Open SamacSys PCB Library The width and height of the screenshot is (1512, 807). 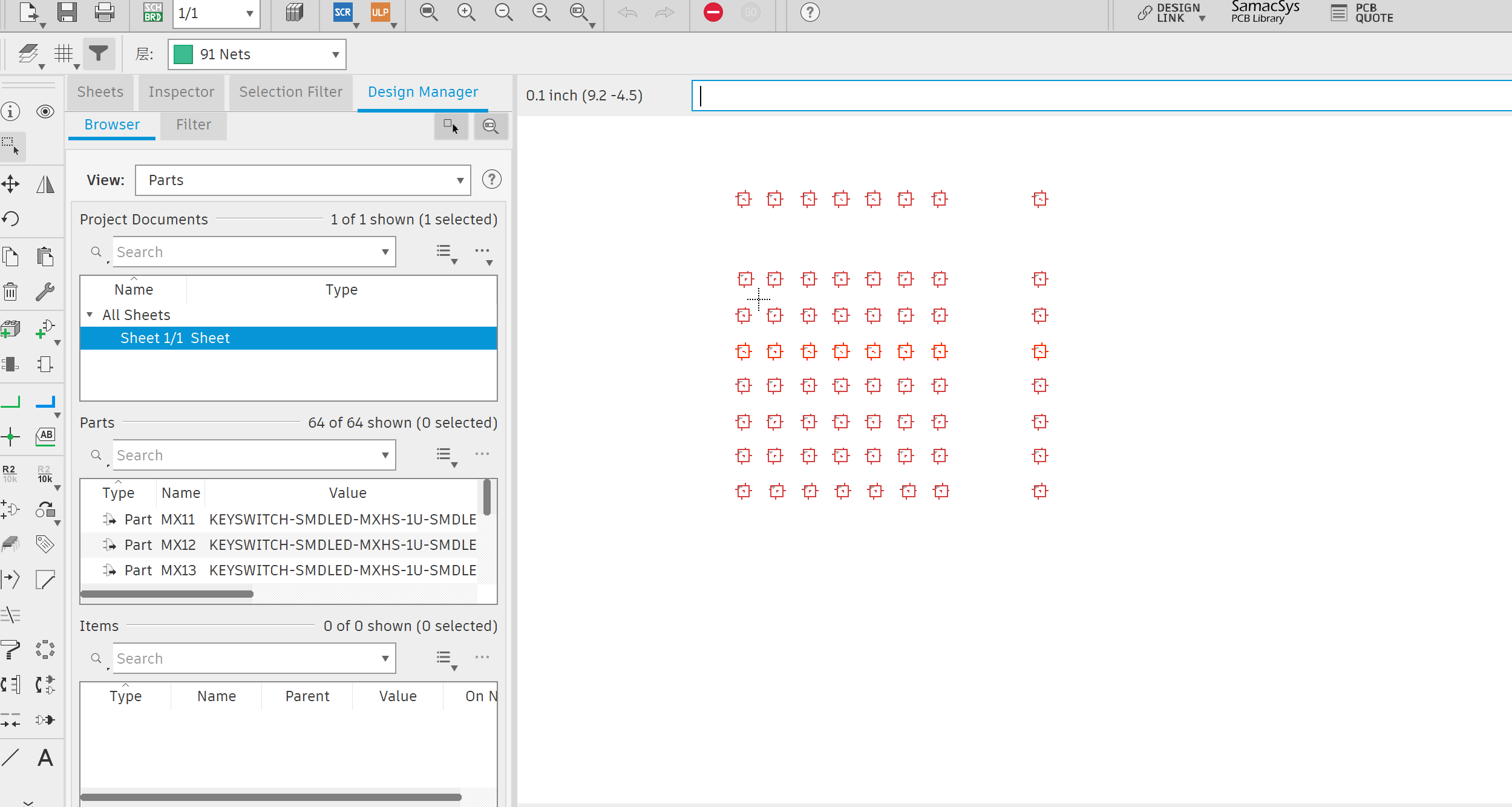1265,12
